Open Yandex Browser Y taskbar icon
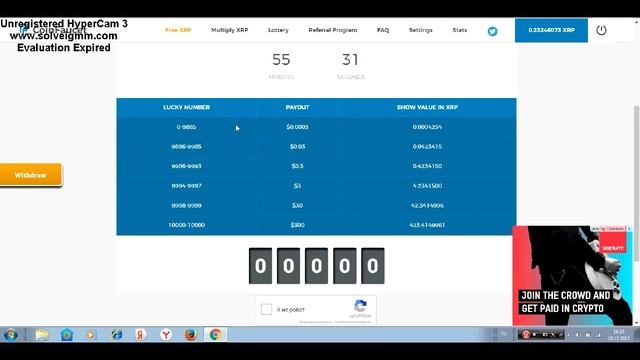The width and height of the screenshot is (640, 360). 166,335
